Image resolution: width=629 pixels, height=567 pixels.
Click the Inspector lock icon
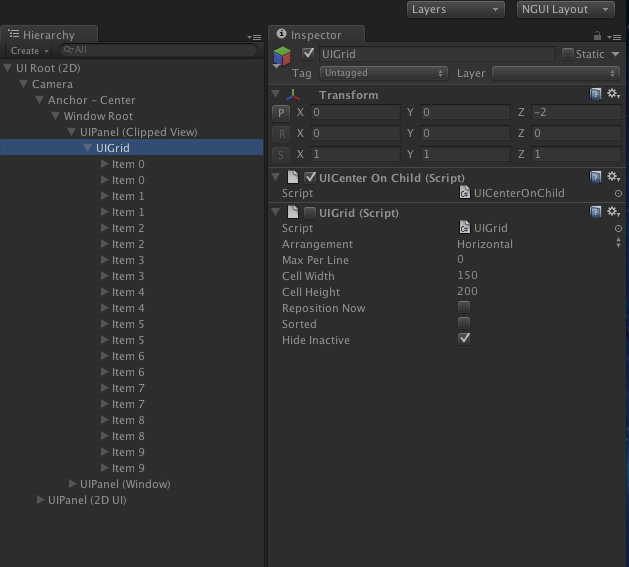pyautogui.click(x=597, y=36)
